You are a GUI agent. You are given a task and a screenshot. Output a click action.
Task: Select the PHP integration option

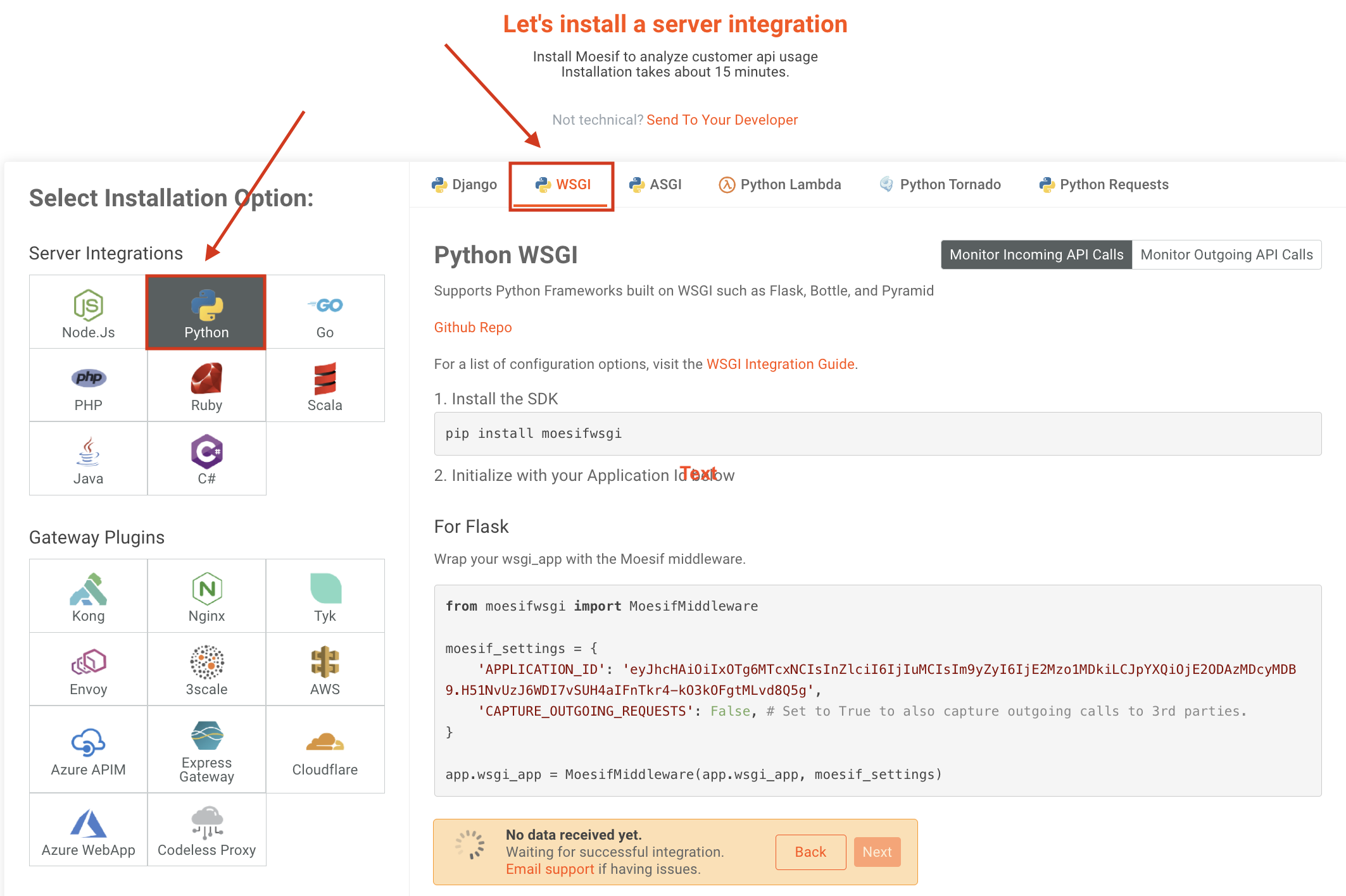[x=87, y=385]
